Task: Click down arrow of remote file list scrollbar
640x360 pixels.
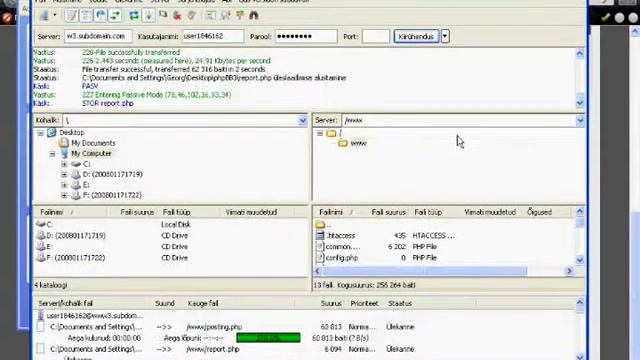Action: (x=580, y=260)
